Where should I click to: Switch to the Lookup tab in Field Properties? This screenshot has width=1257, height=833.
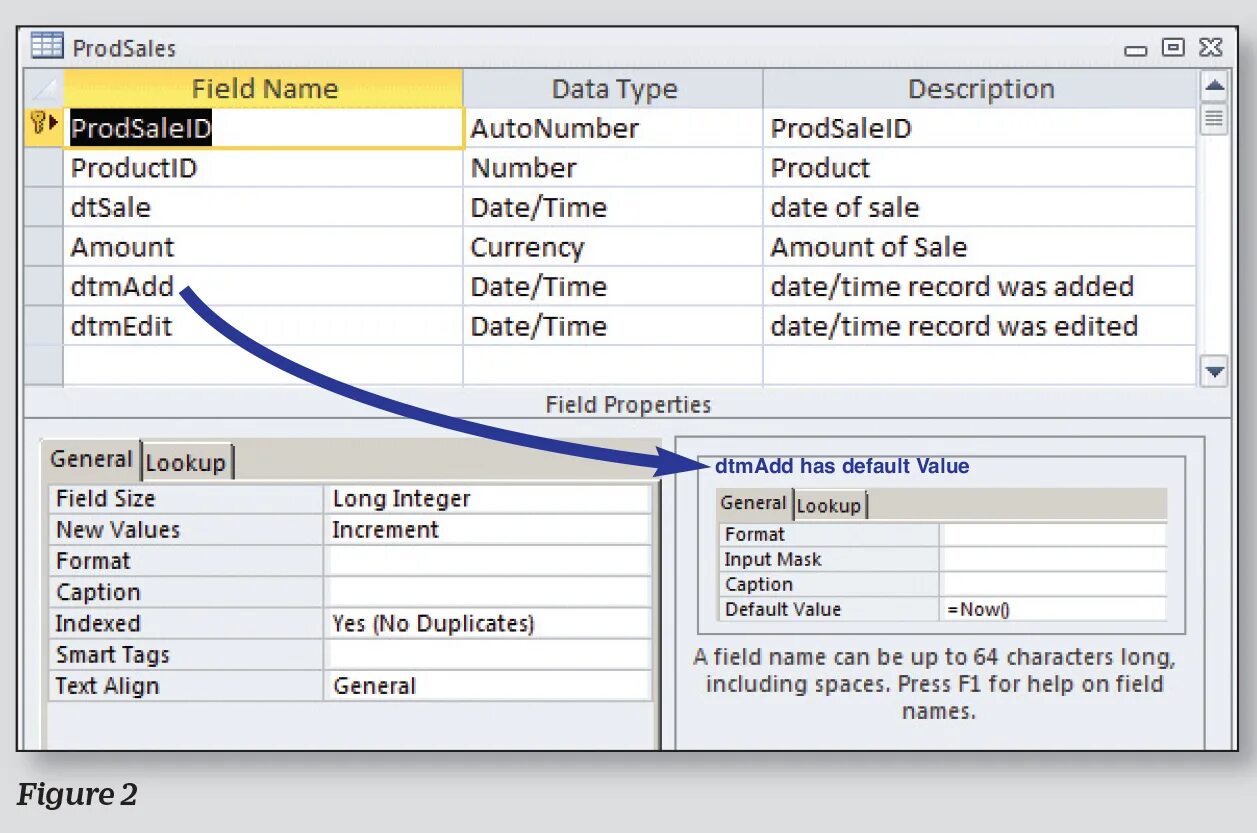click(185, 461)
